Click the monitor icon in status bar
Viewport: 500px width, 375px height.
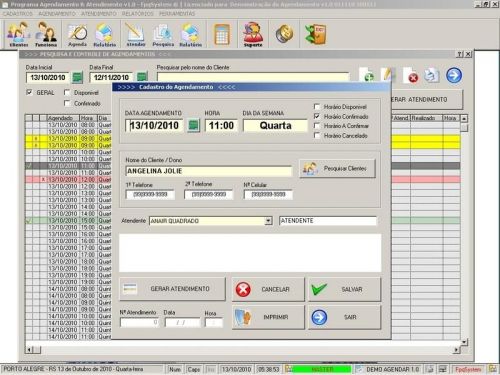[443, 369]
